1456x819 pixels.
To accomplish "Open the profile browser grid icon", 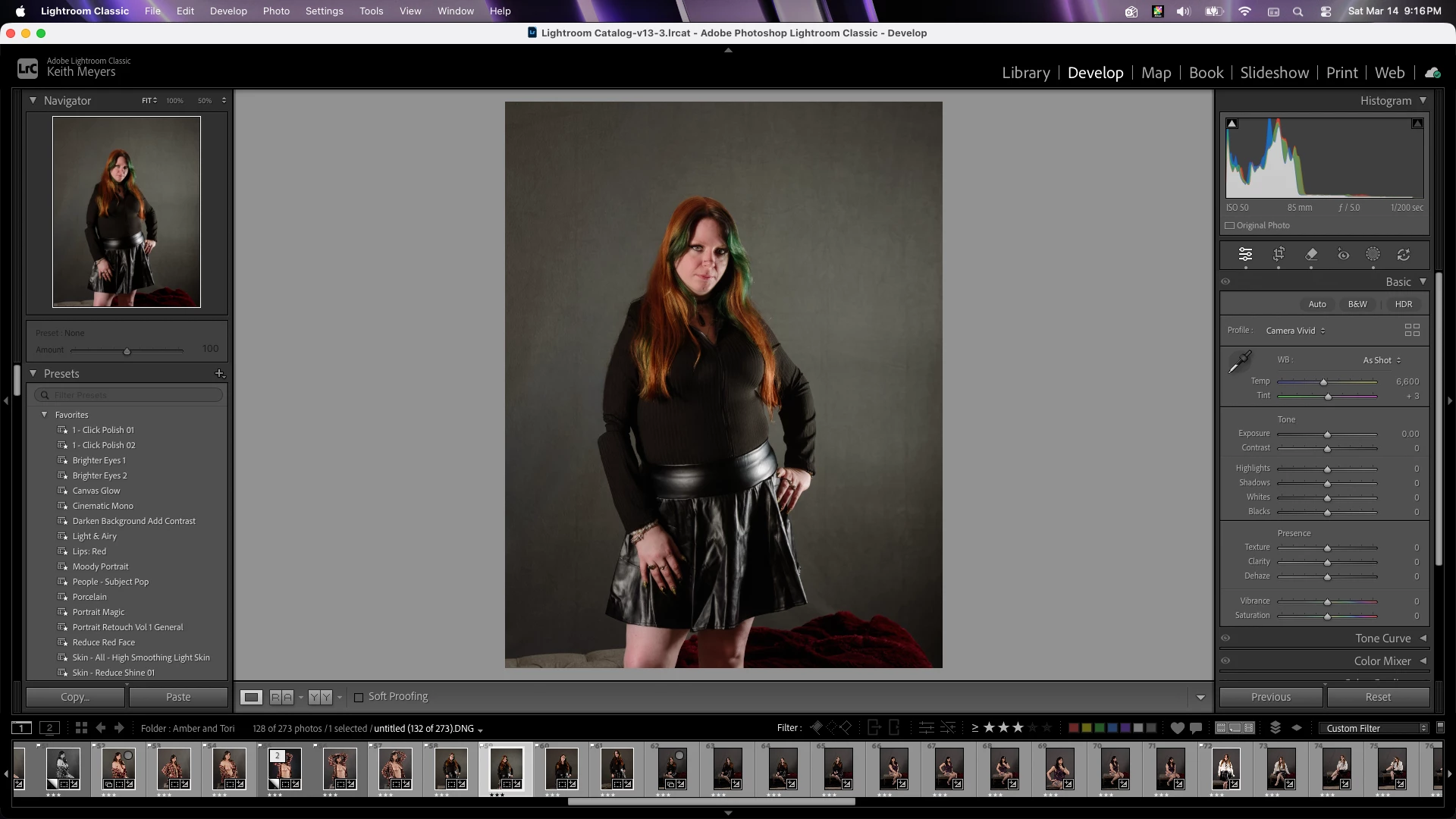I will pyautogui.click(x=1412, y=331).
